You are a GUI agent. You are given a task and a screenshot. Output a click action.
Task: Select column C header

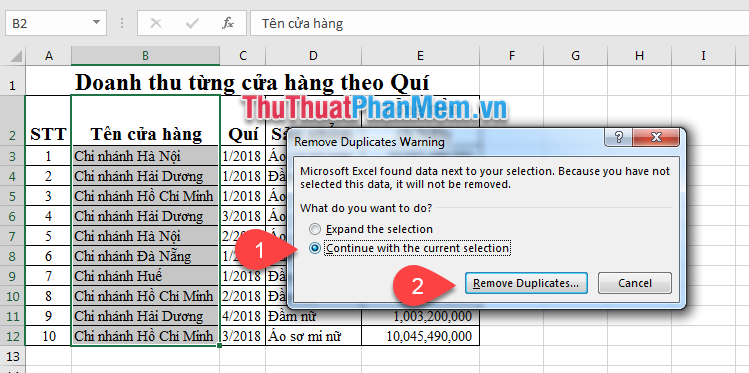pyautogui.click(x=243, y=56)
